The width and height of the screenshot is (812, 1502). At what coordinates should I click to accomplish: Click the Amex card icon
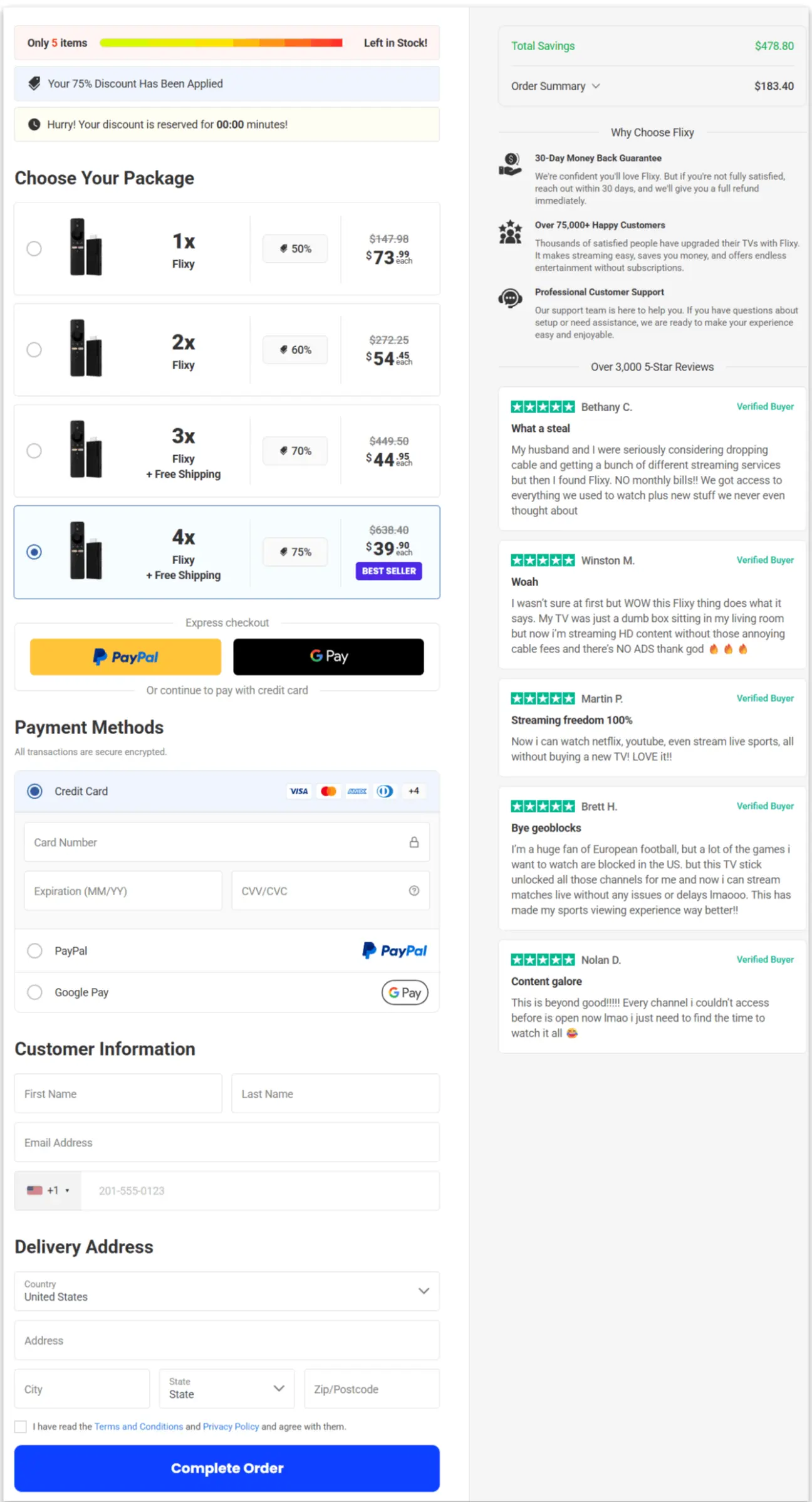[357, 791]
